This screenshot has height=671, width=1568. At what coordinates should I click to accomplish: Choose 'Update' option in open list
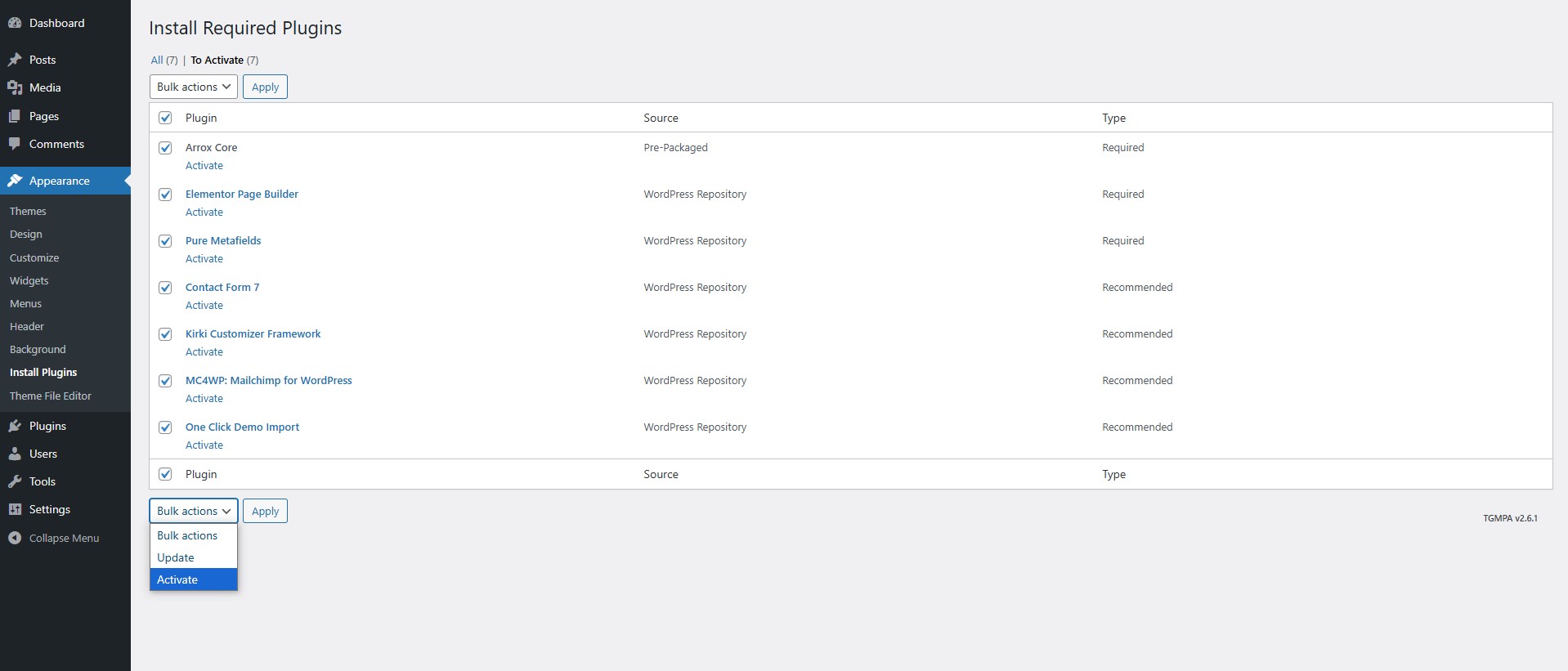pyautogui.click(x=194, y=557)
